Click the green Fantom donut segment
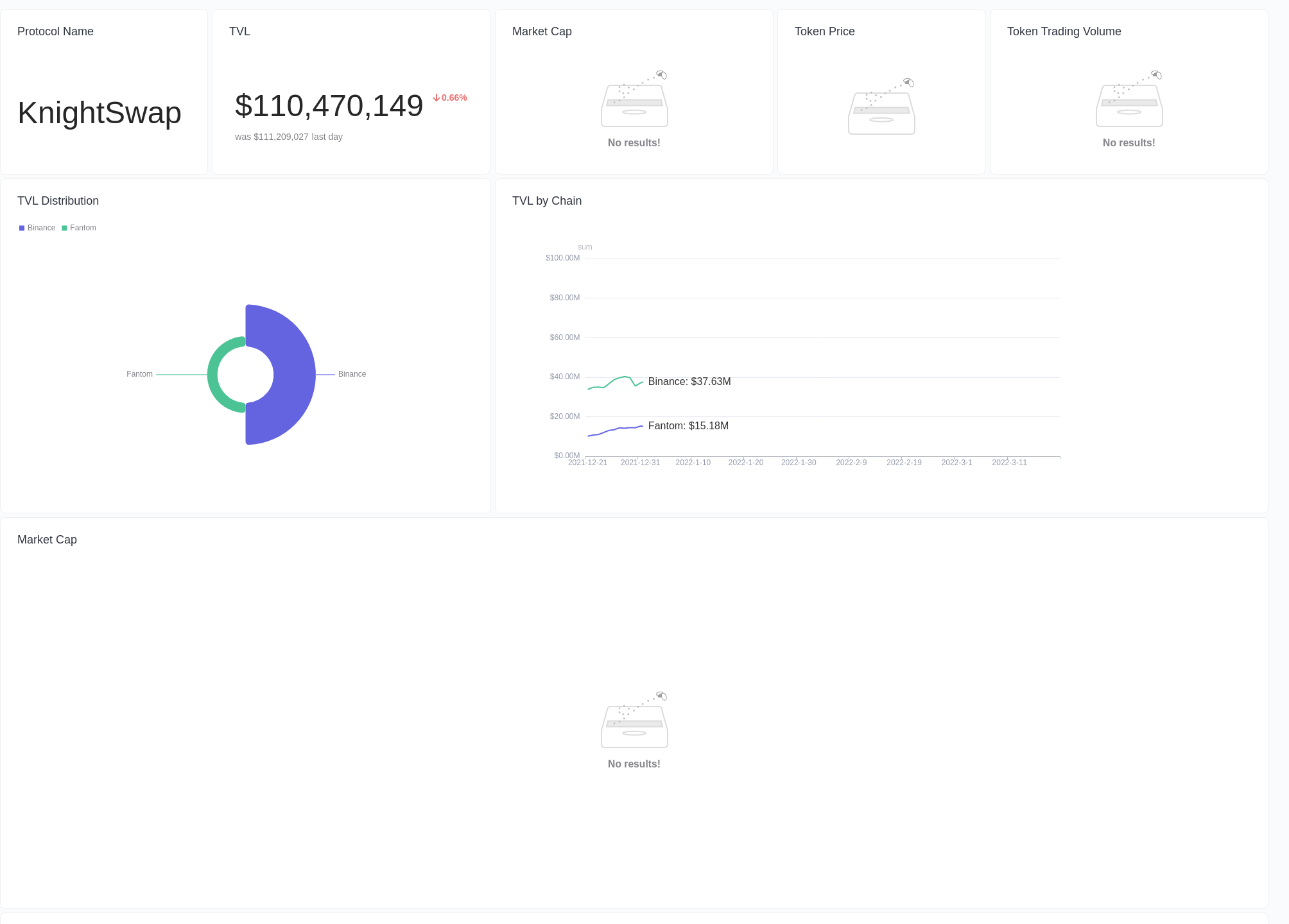 point(214,375)
